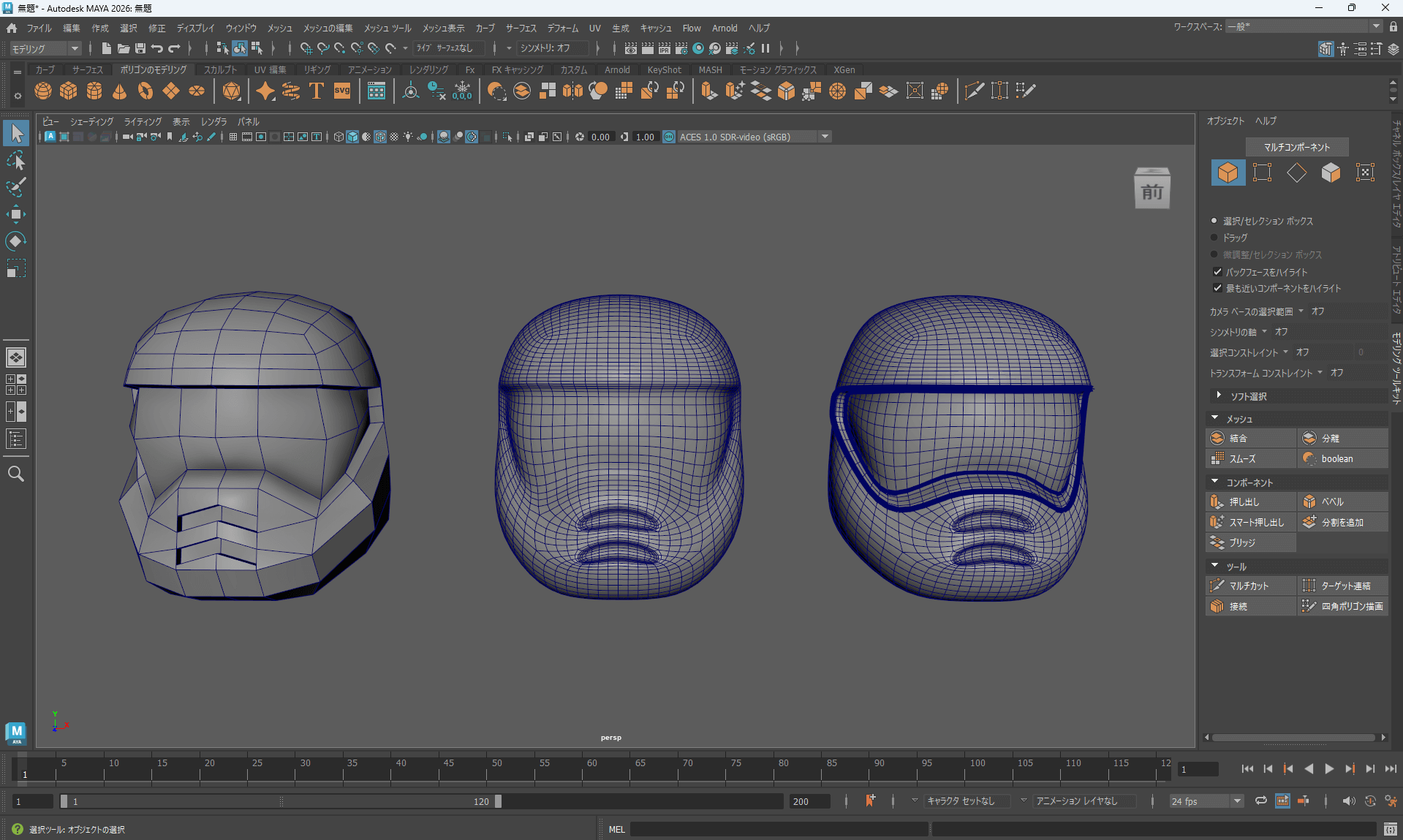This screenshot has height=840, width=1403.
Task: Choose the Scale tool in toolbox
Action: point(16,268)
